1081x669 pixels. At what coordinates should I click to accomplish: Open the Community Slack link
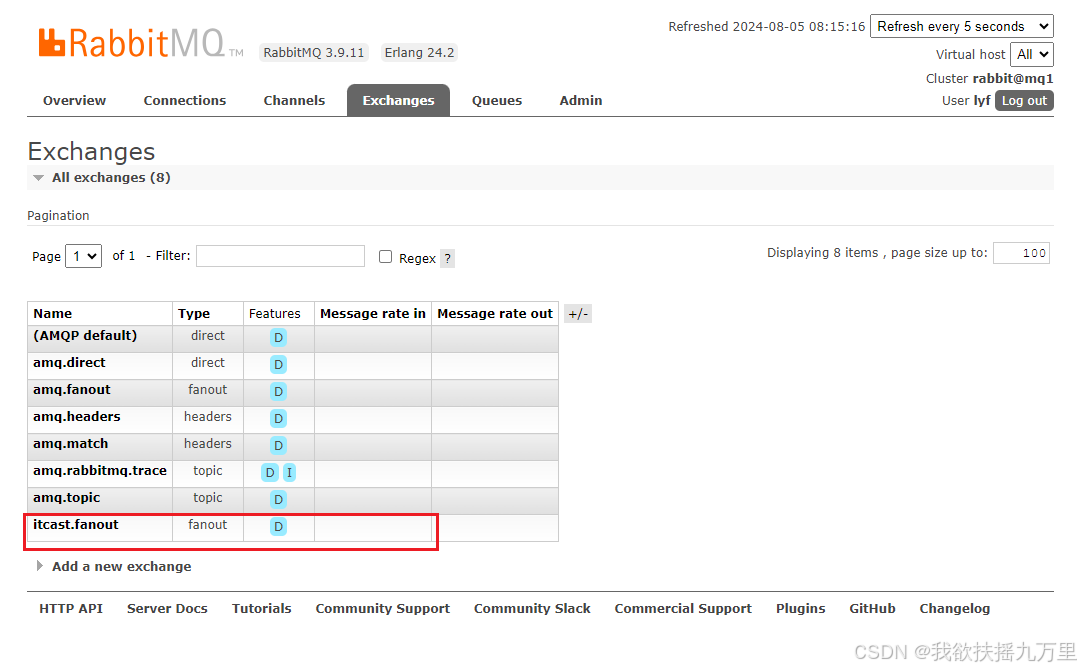point(532,609)
